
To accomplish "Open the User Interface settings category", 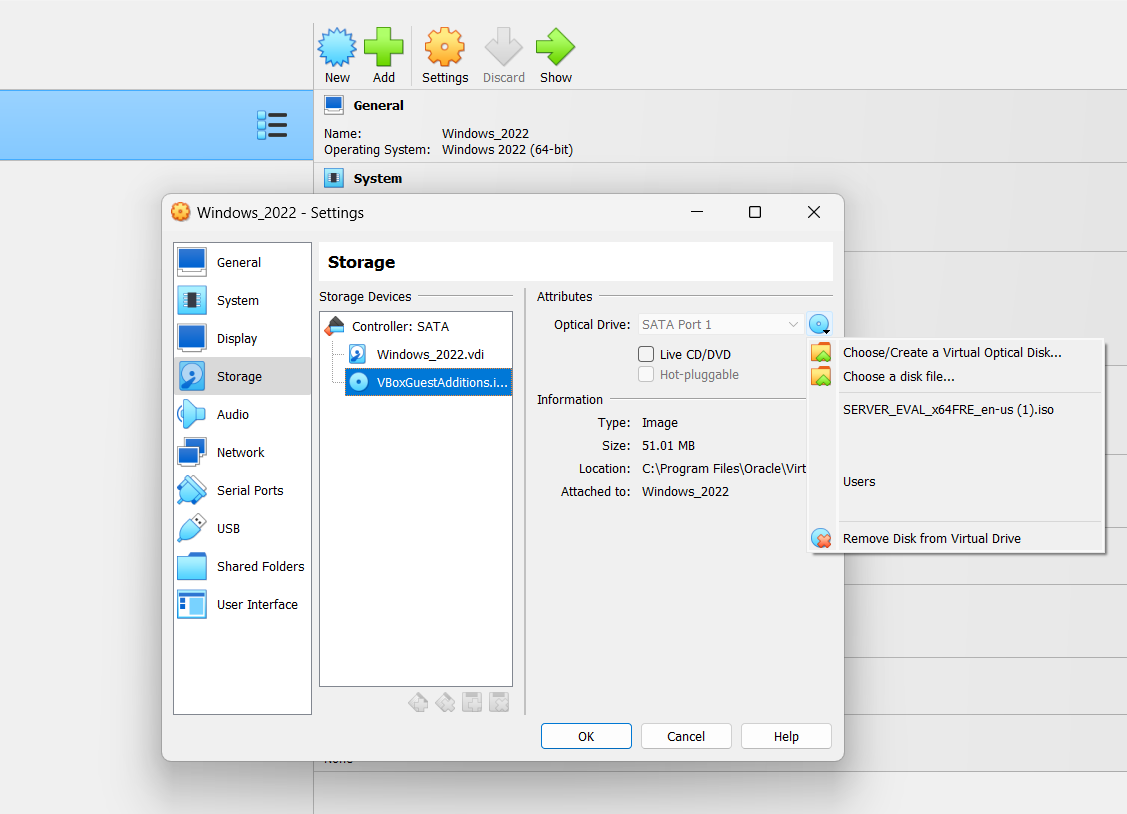I will (242, 605).
